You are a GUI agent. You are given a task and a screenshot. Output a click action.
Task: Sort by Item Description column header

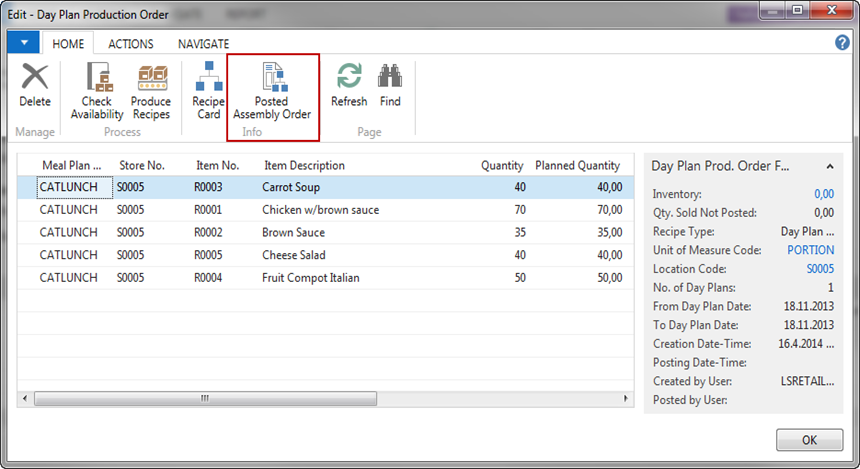point(304,165)
